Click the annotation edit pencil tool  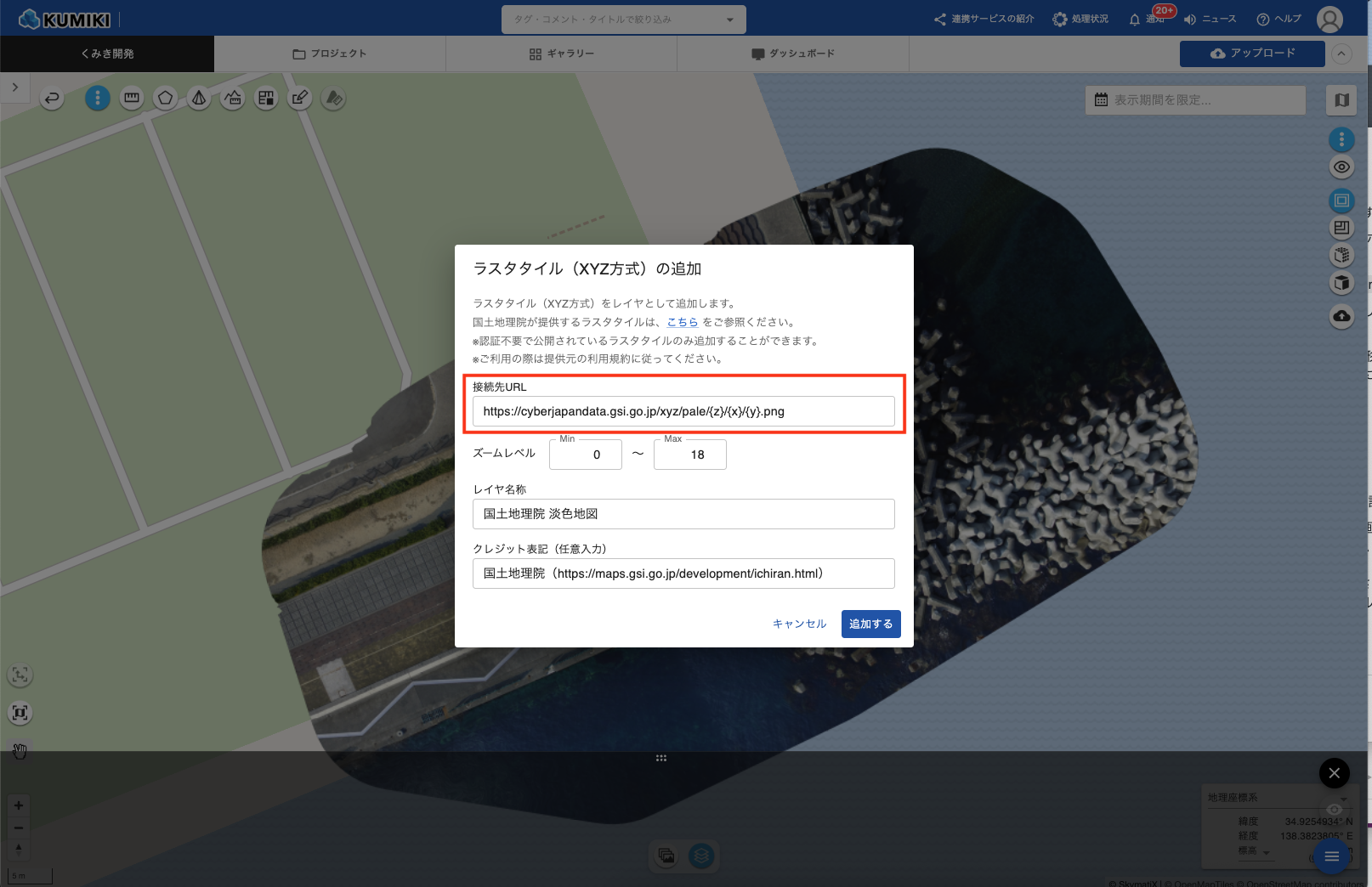[x=299, y=99]
